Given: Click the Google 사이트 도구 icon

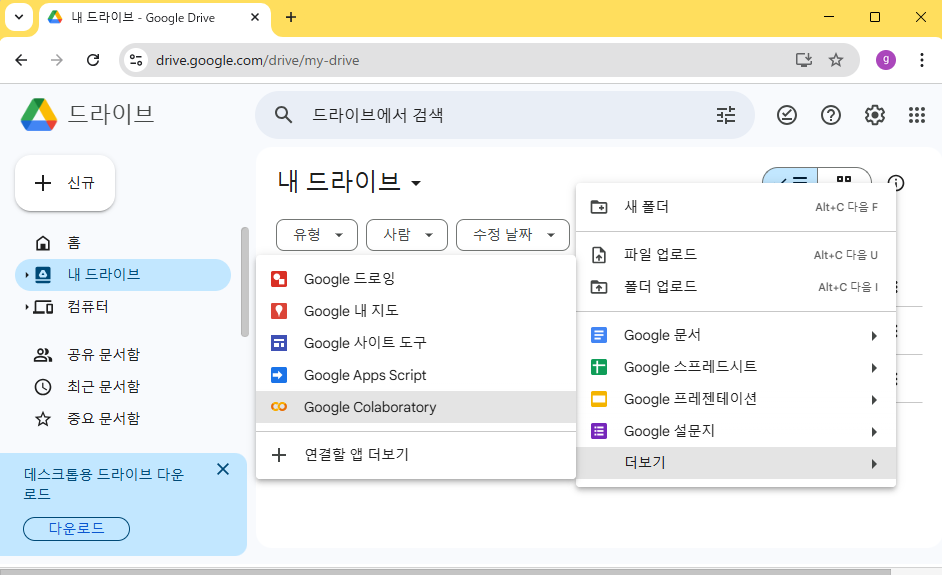Looking at the screenshot, I should tap(279, 343).
